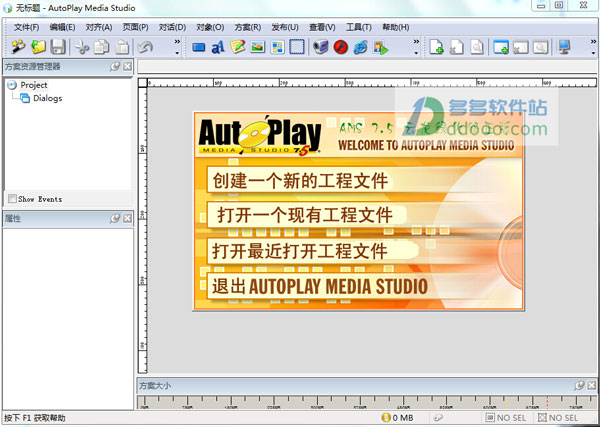Click the computer monitor icon on the toolbar
The image size is (600, 427).
[x=564, y=47]
